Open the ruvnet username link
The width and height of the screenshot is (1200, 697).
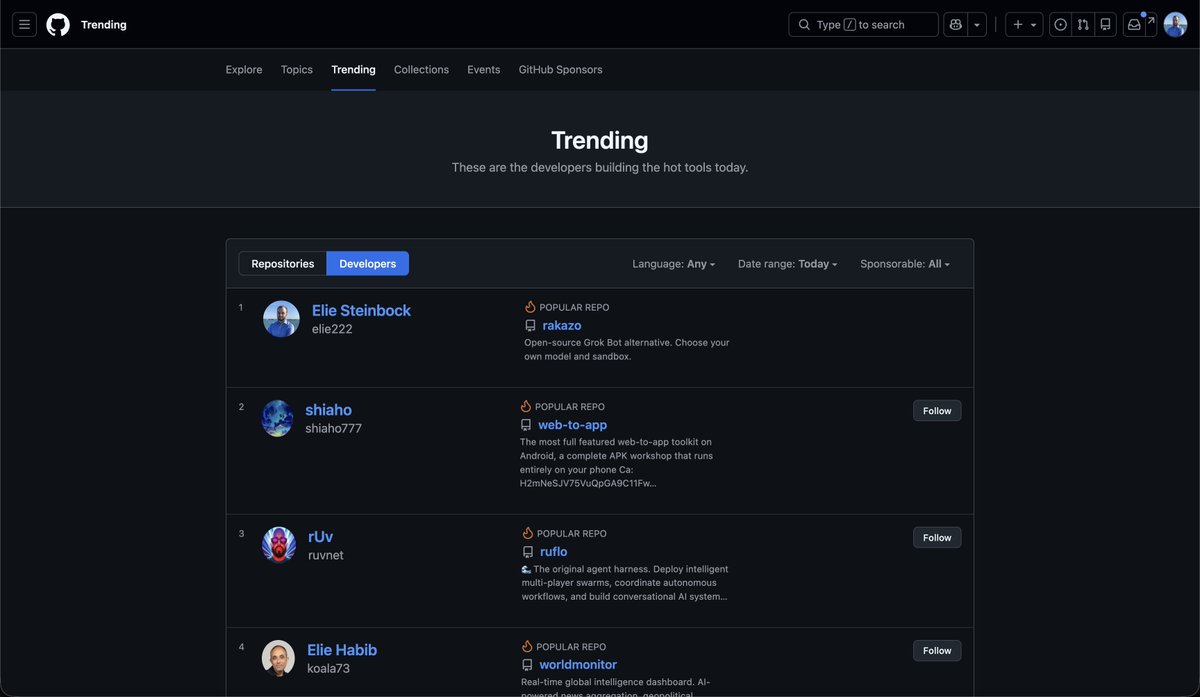point(326,555)
